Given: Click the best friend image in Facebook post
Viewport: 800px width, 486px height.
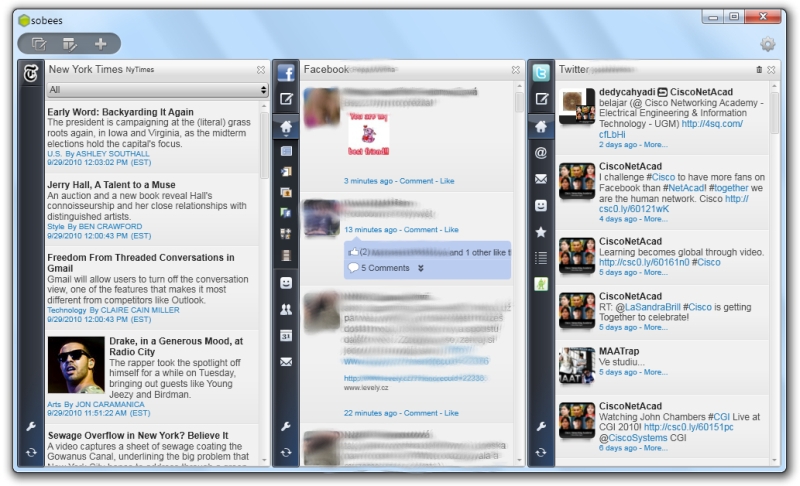Looking at the screenshot, I should point(368,134).
